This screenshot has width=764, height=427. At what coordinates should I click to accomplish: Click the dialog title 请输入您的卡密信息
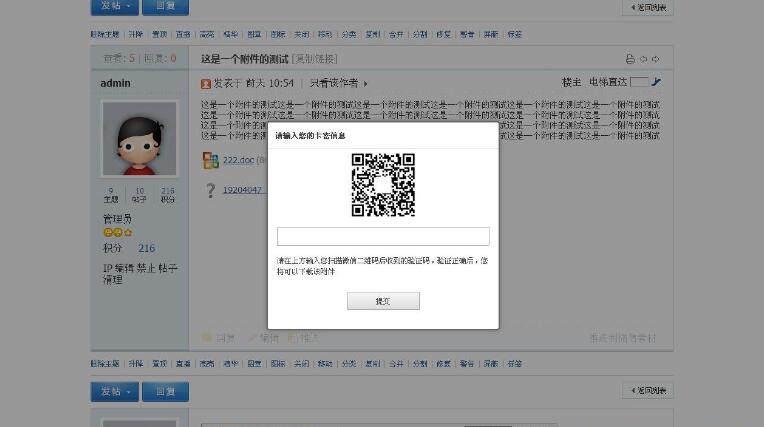tap(310, 136)
